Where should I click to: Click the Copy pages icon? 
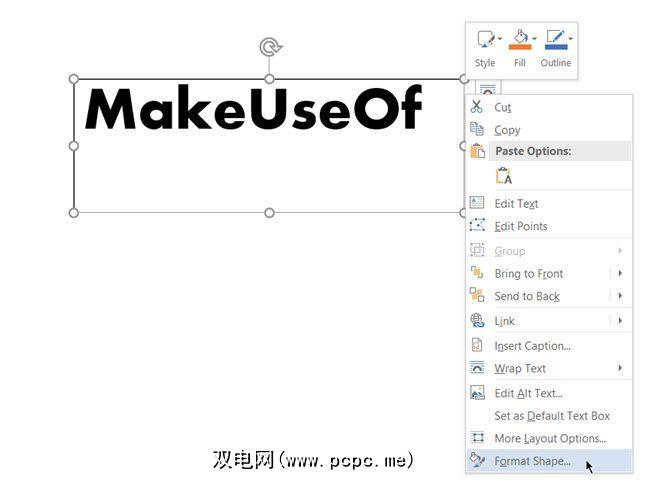(x=476, y=129)
